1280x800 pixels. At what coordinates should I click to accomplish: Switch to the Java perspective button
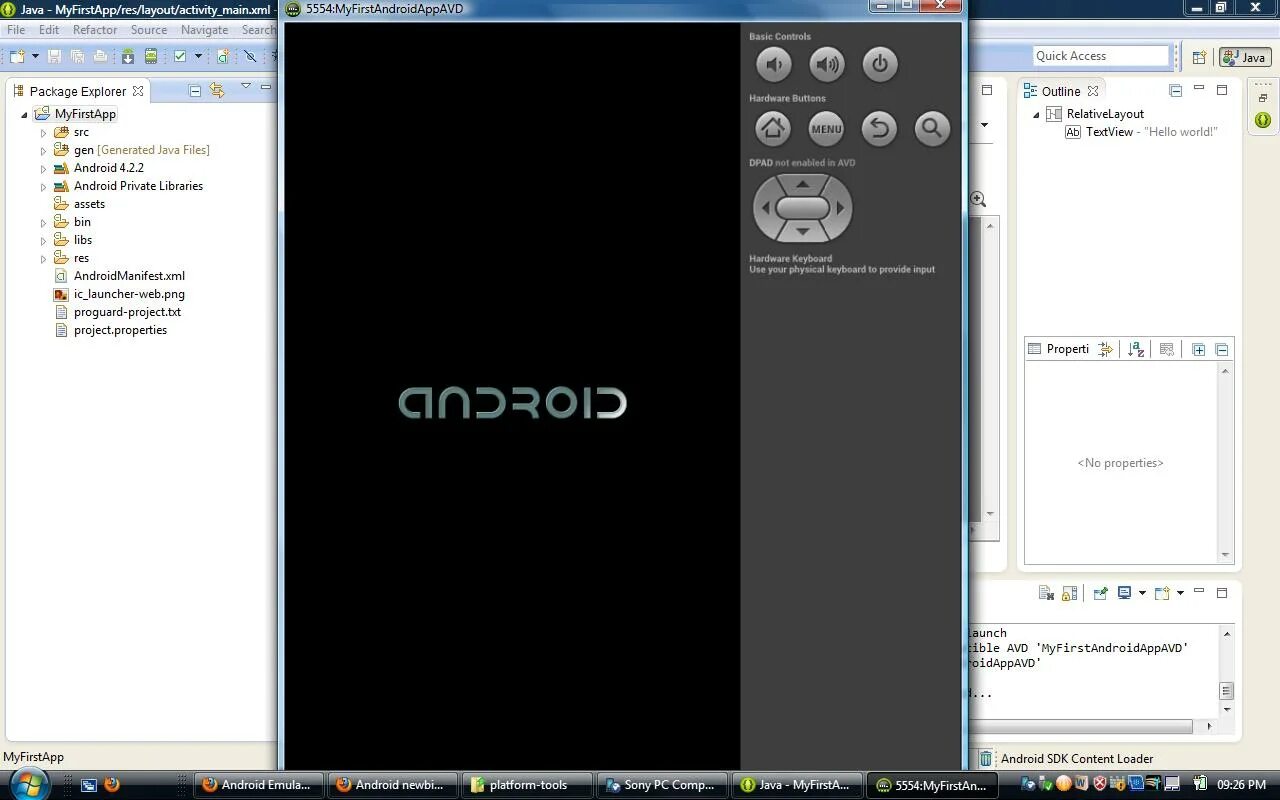[x=1244, y=57]
